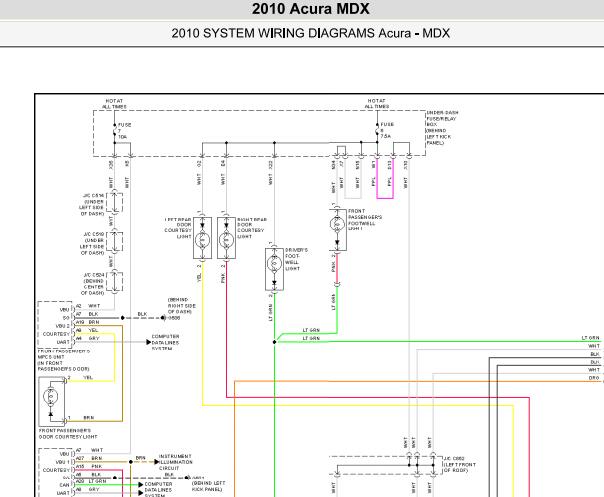Select the '2010 Acura MDX' page title
Viewport: 604px width, 497px height.
tap(310, 9)
